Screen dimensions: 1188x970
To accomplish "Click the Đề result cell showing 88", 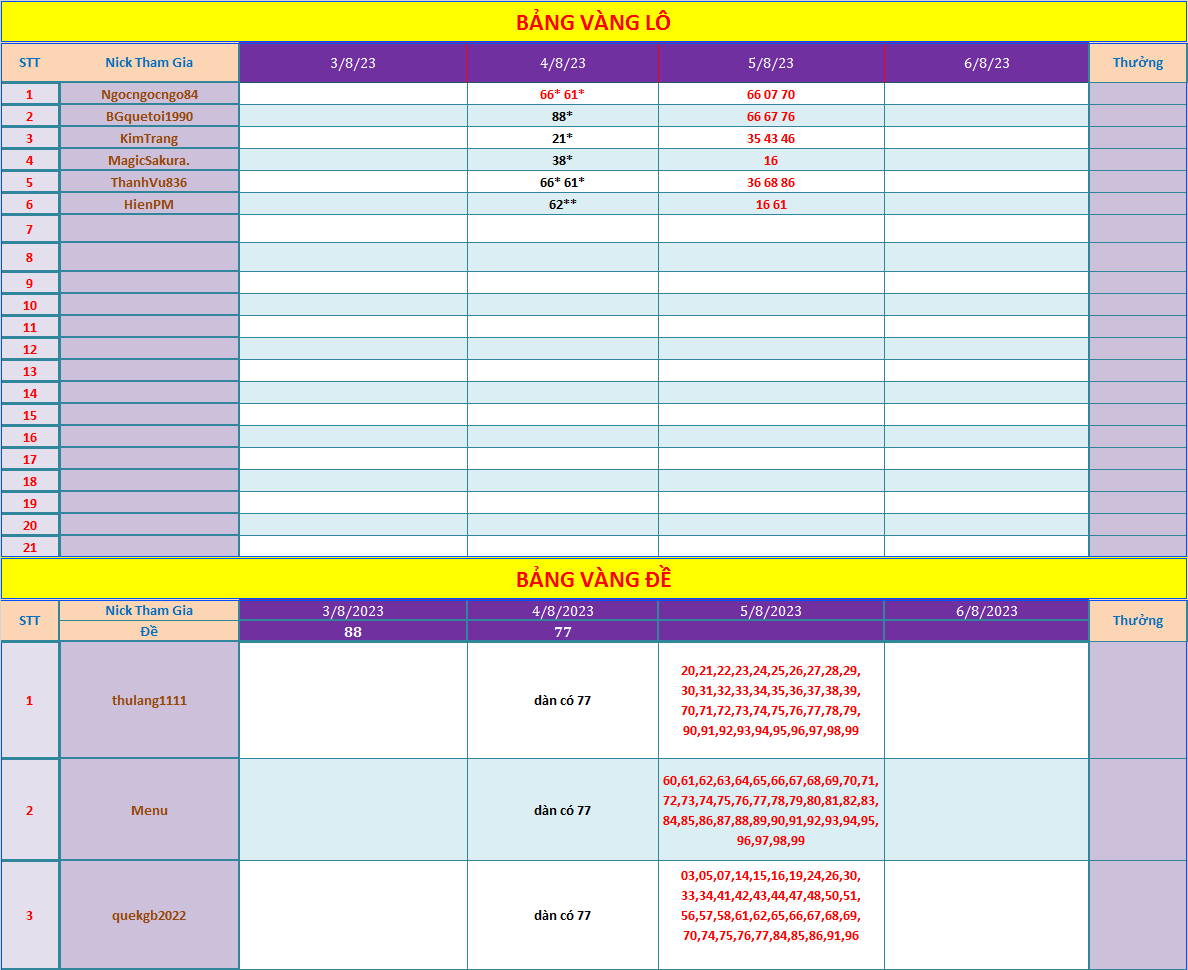I will [x=353, y=632].
